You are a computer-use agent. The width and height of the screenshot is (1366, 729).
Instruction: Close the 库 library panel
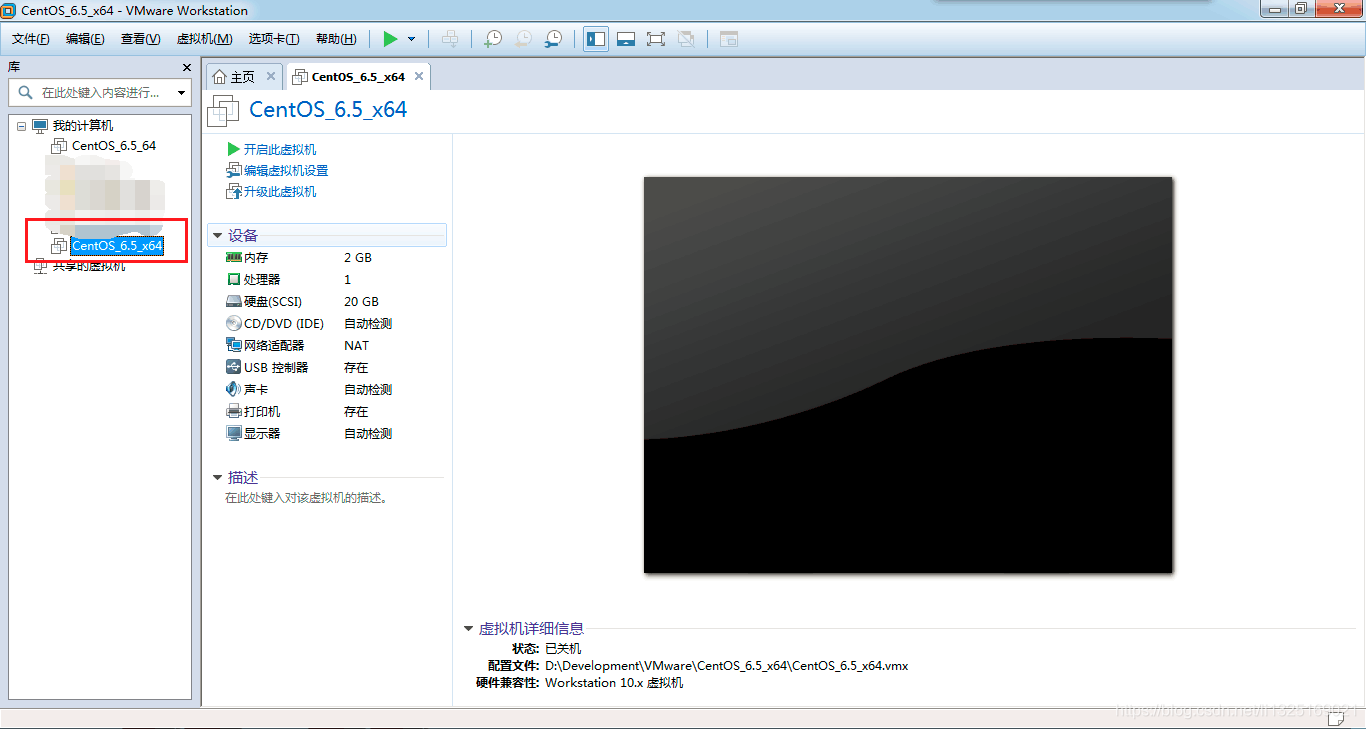point(186,67)
